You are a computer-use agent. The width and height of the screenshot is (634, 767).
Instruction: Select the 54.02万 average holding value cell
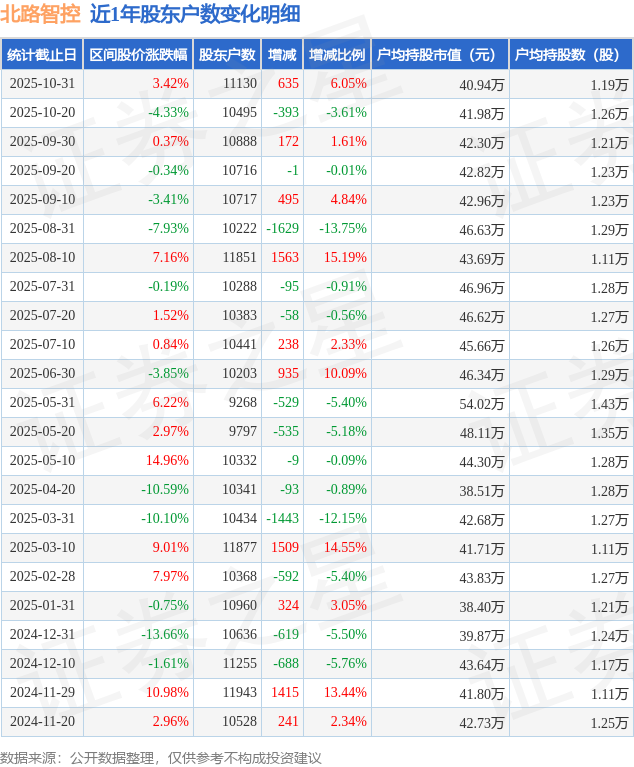pyautogui.click(x=481, y=403)
